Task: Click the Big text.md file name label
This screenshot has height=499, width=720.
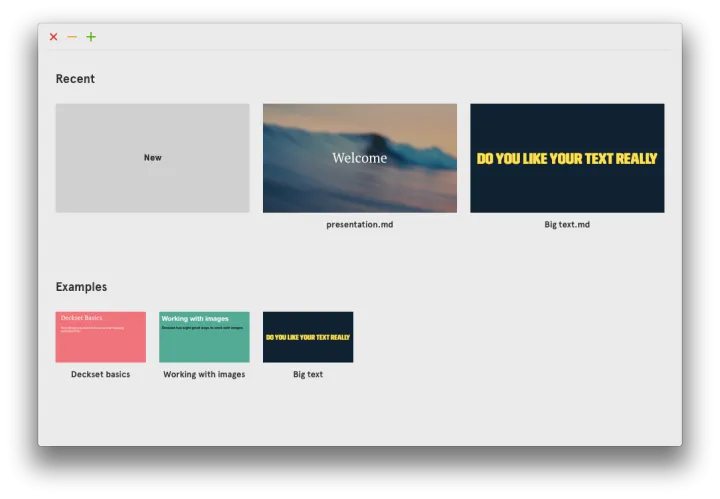Action: [x=567, y=225]
